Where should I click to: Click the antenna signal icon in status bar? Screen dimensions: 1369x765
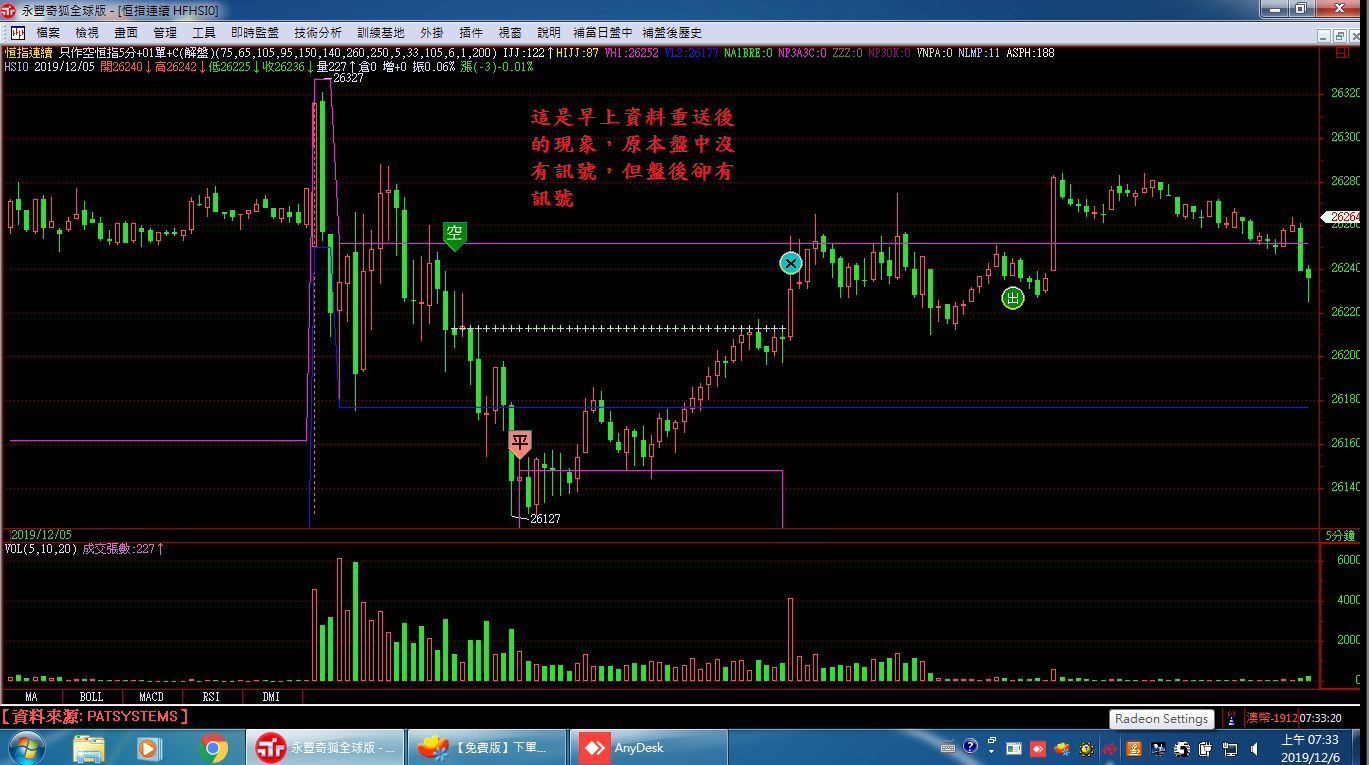tap(1233, 718)
